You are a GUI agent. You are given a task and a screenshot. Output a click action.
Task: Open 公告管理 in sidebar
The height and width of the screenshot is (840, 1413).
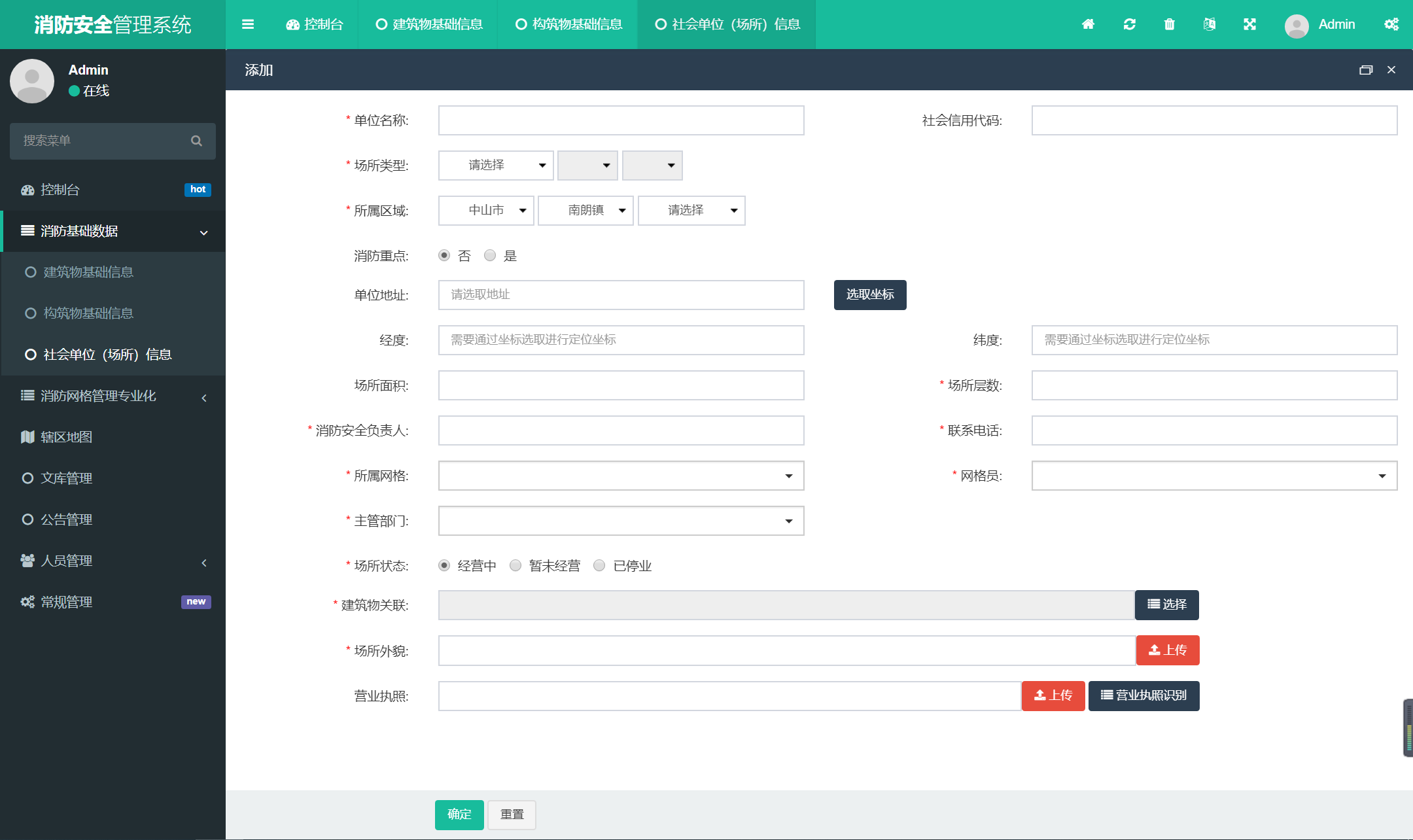tap(113, 519)
